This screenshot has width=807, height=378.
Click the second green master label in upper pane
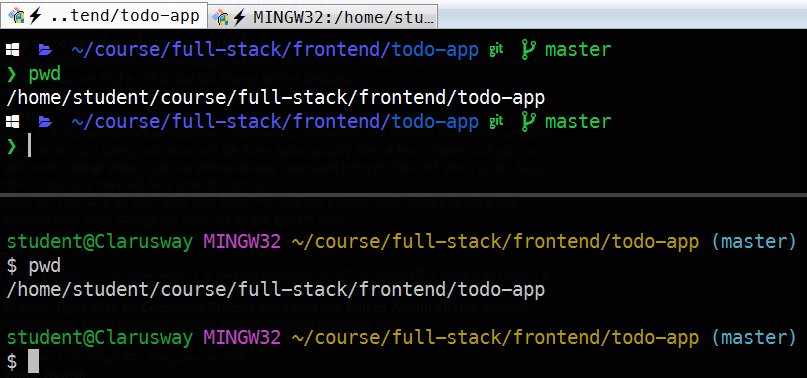pyautogui.click(x=578, y=122)
